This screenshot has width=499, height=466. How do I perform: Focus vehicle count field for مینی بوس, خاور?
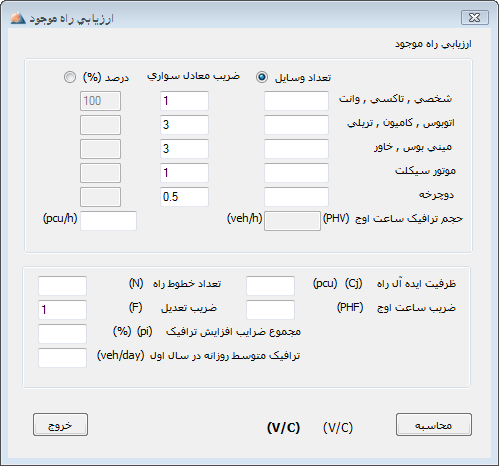point(296,149)
